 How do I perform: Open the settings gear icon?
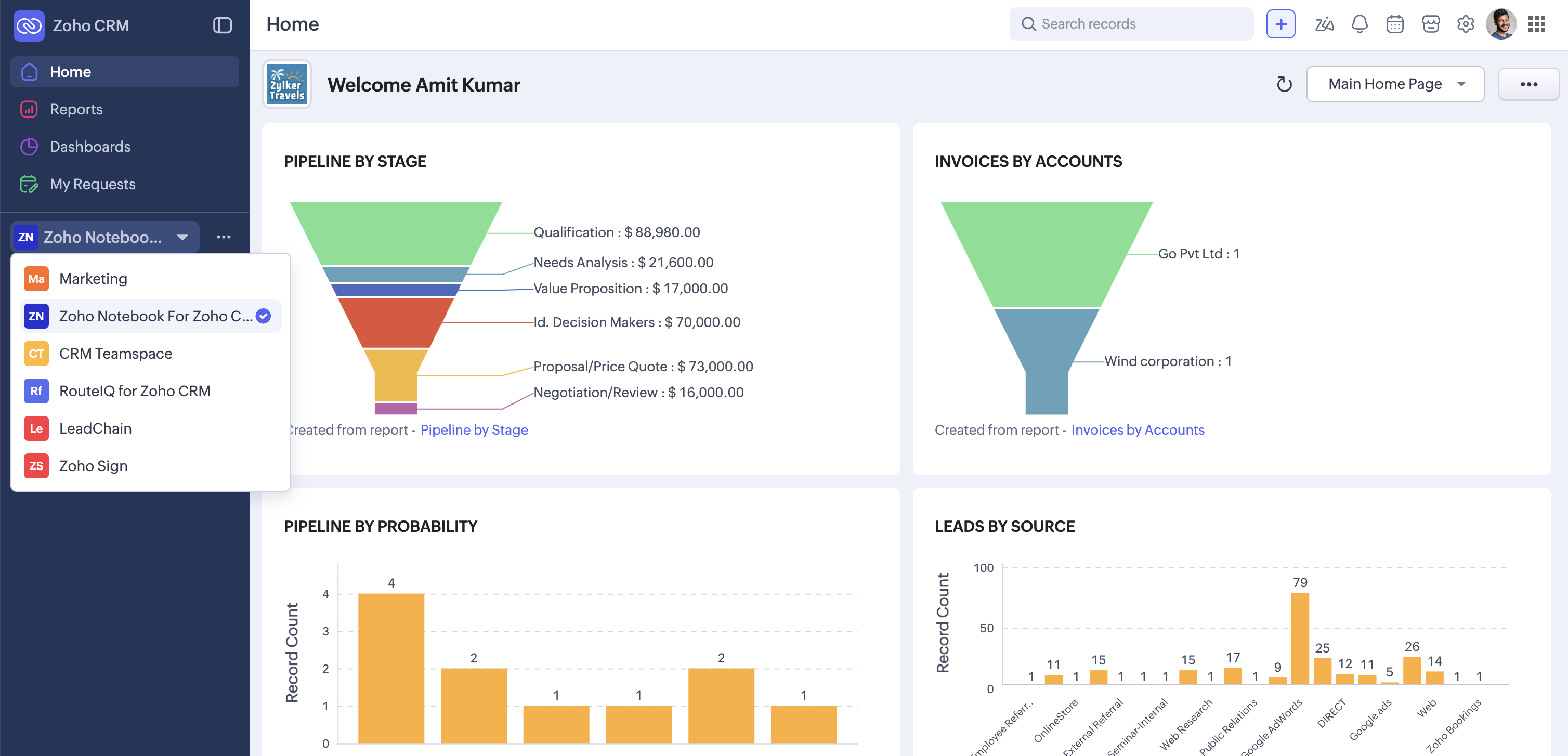click(x=1465, y=24)
